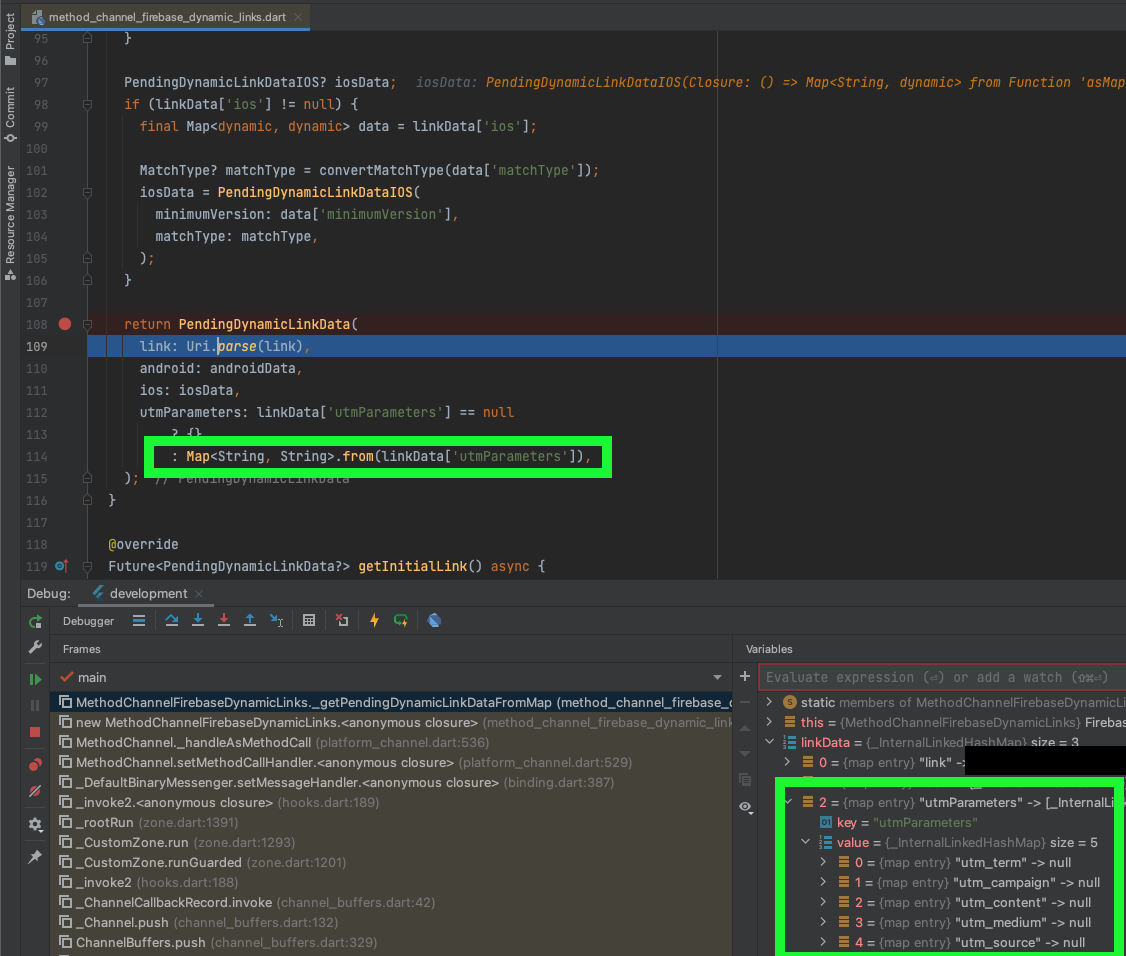Select the development debug tab
This screenshot has width=1126, height=956.
148,594
